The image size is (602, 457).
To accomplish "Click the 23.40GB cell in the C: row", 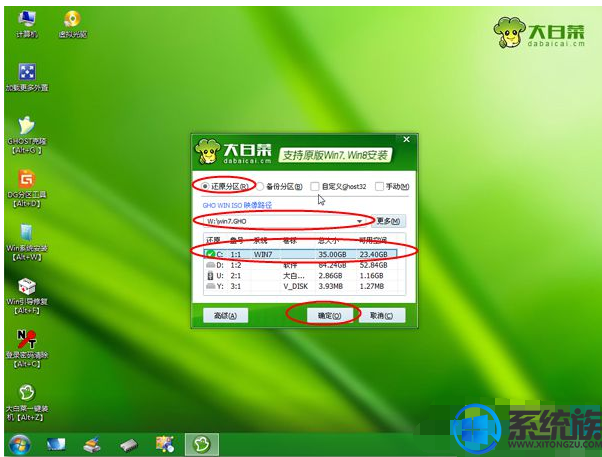I will coord(373,254).
